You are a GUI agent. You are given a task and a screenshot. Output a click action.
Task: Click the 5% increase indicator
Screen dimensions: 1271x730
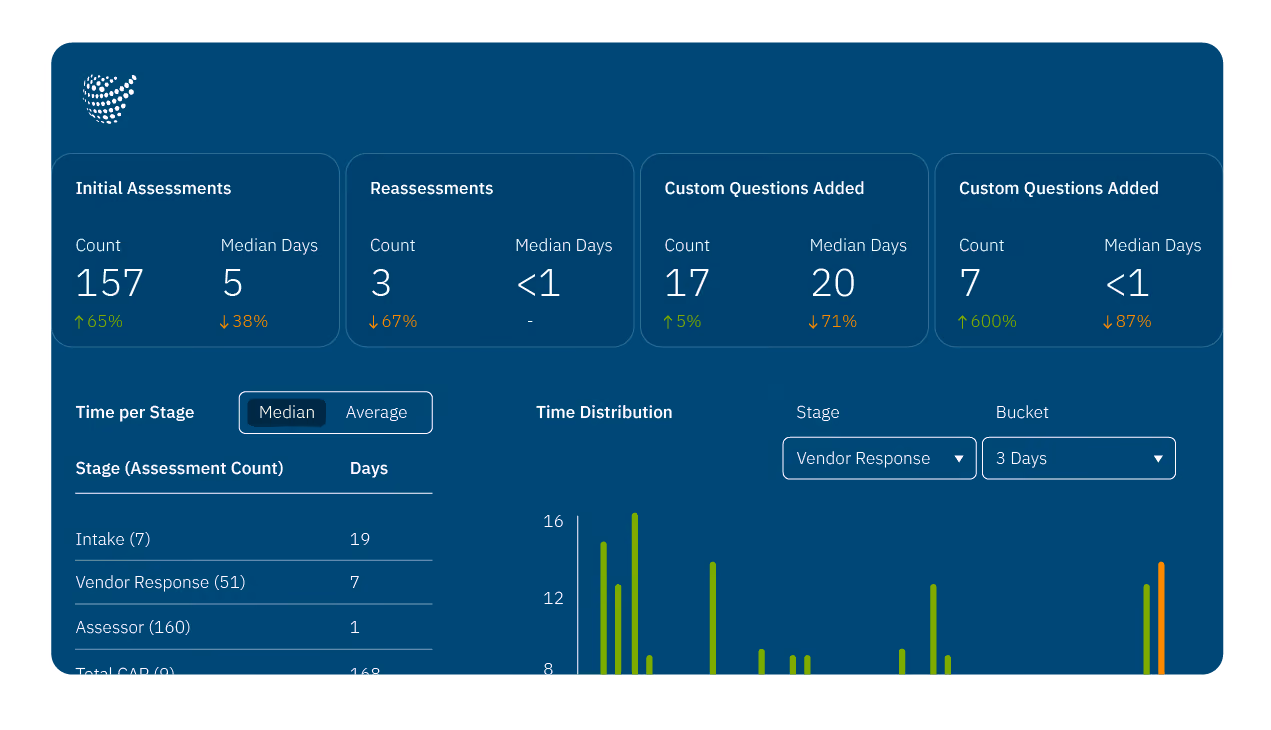pos(682,321)
